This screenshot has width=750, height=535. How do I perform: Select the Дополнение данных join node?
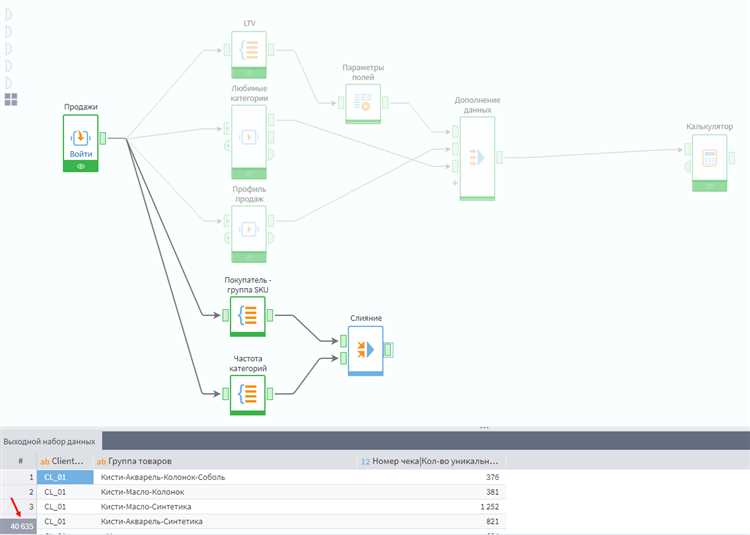tap(477, 158)
